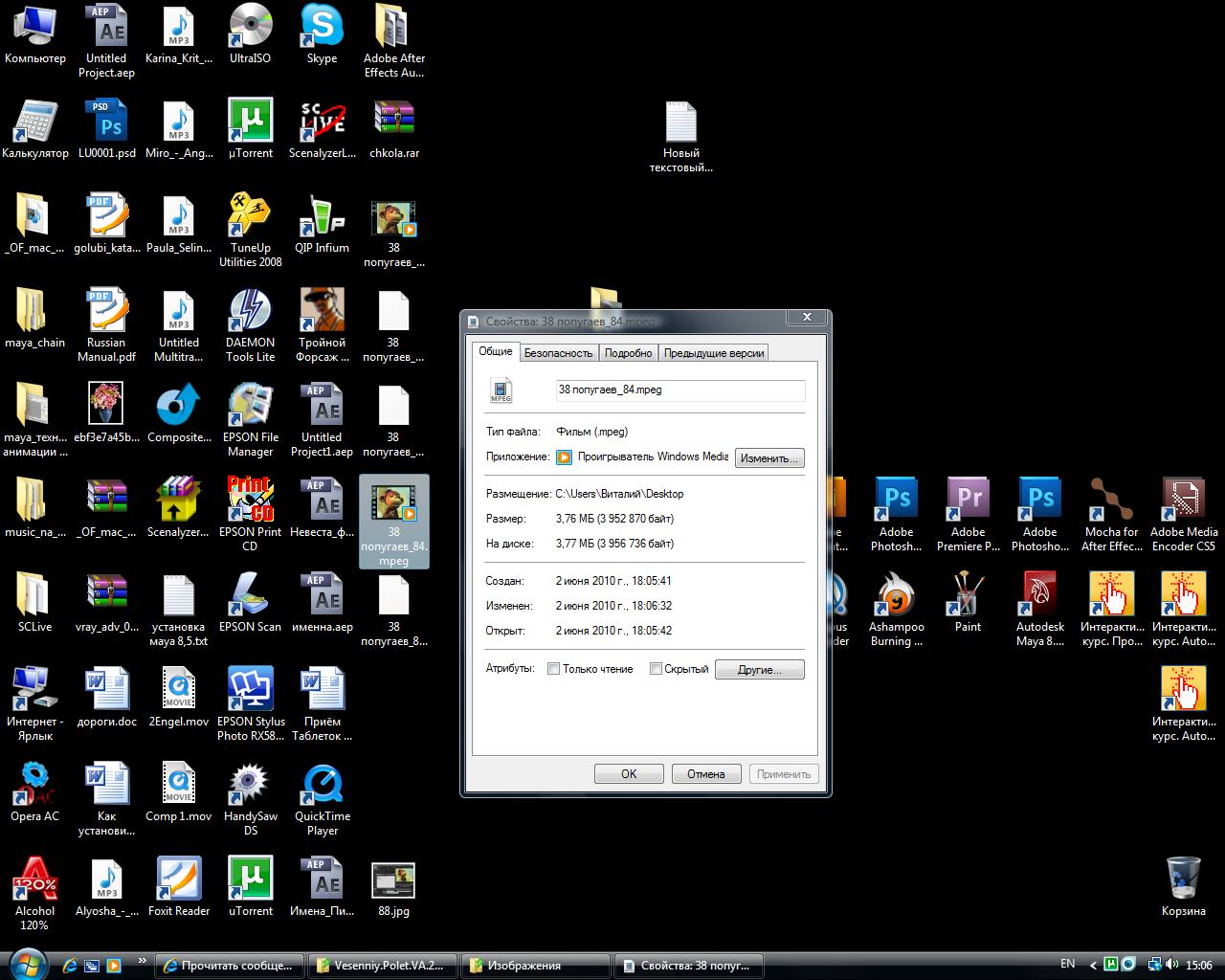The image size is (1225, 980).
Task: Open the Другие... attributes button
Action: click(x=760, y=670)
